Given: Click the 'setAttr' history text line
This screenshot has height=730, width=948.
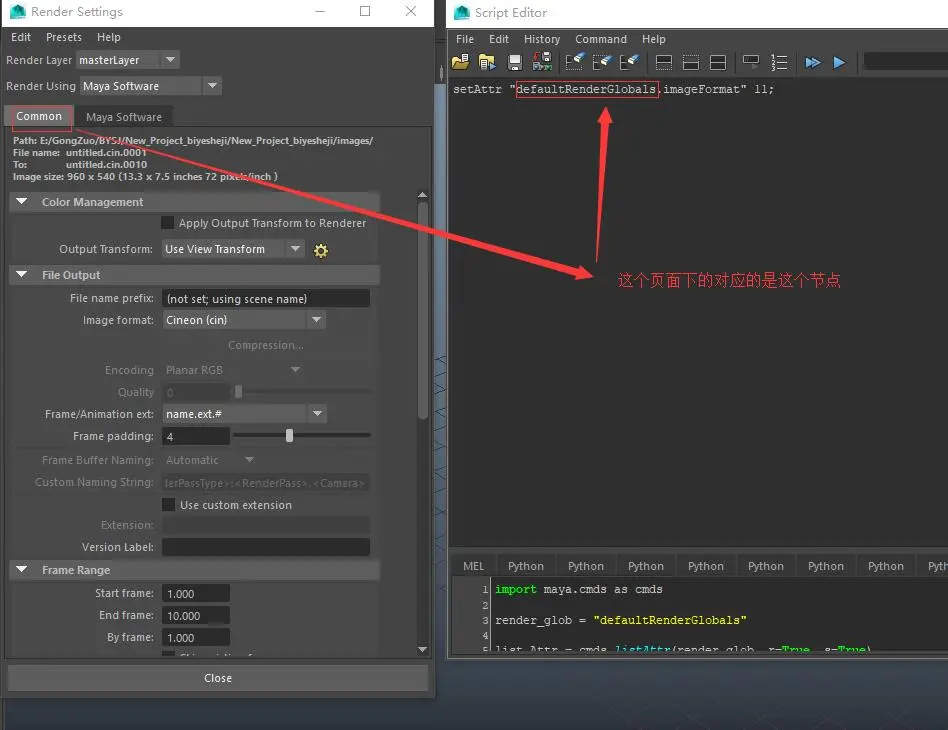Looking at the screenshot, I should [x=613, y=89].
